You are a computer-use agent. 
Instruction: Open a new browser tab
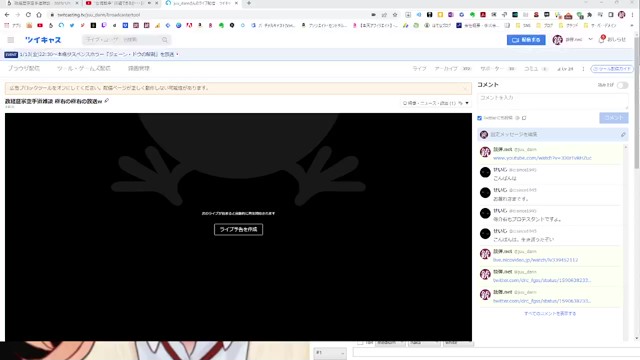[x=249, y=3]
